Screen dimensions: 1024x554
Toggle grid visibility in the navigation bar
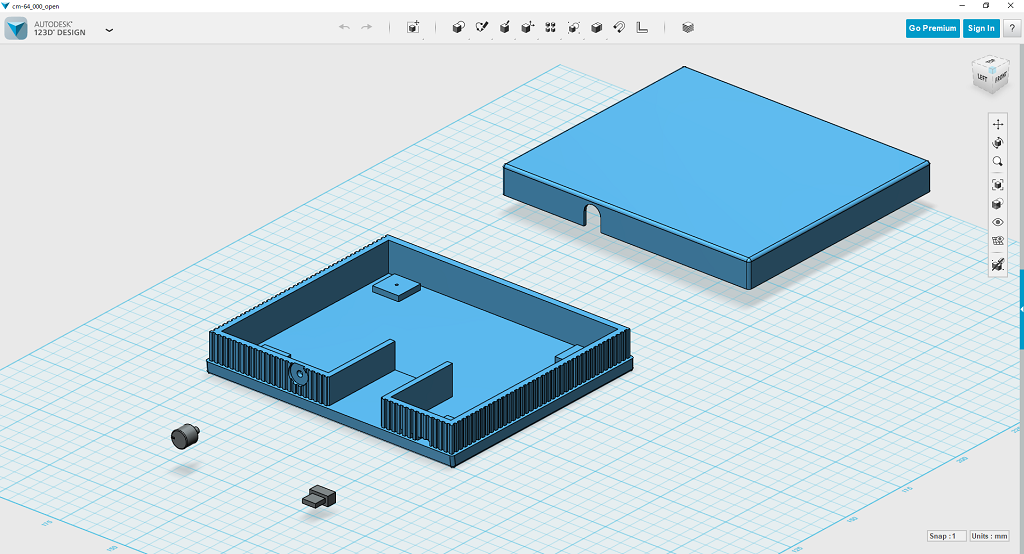(997, 241)
